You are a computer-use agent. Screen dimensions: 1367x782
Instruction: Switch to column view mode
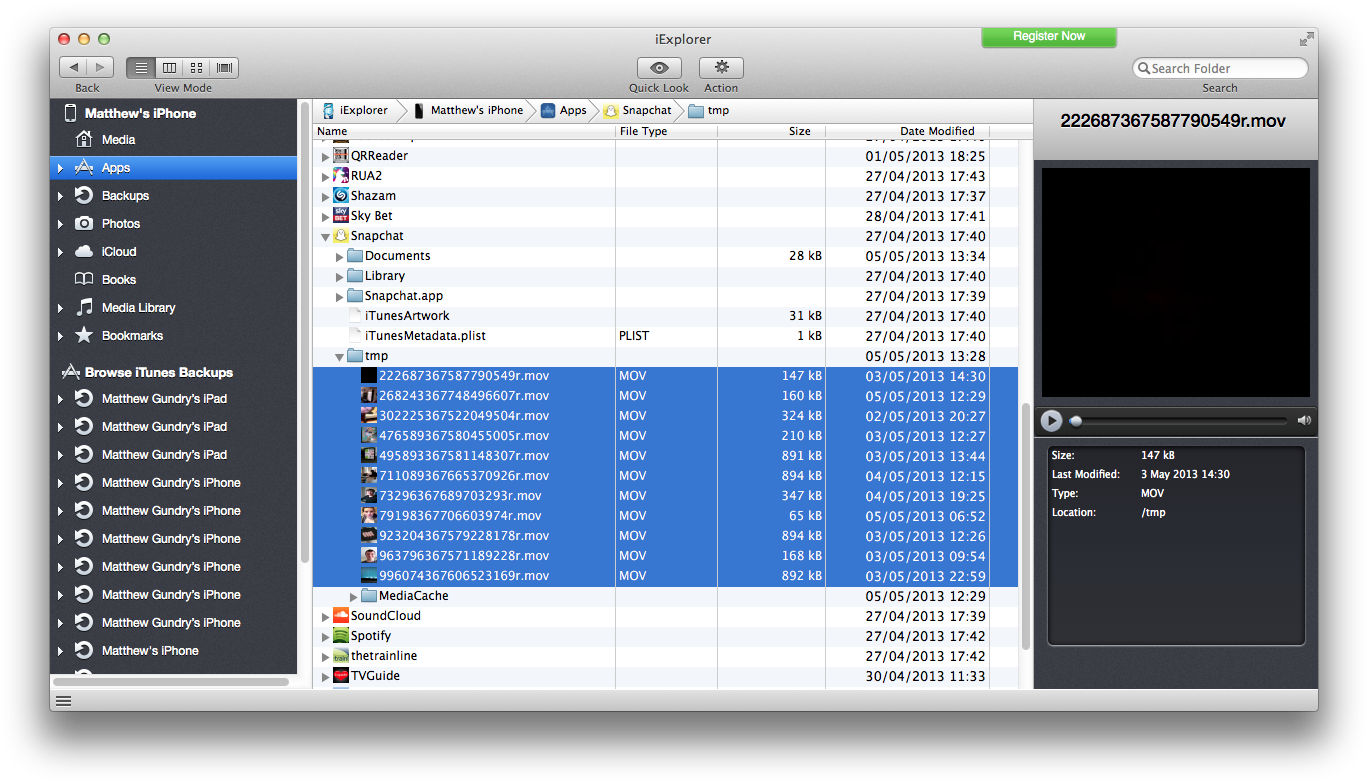point(169,68)
